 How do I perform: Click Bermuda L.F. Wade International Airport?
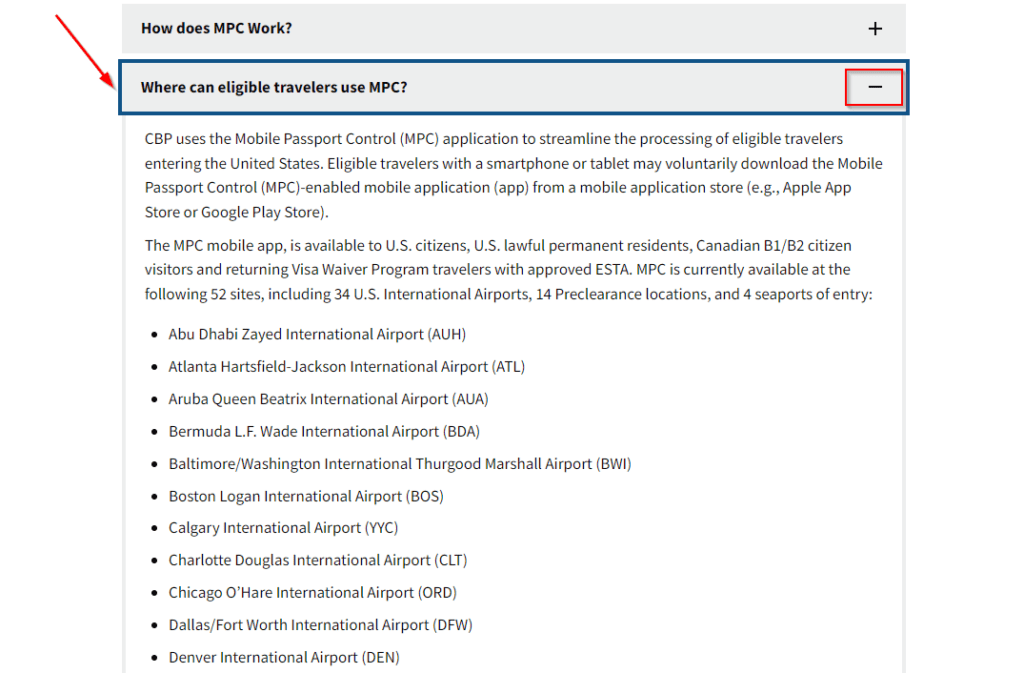322,431
